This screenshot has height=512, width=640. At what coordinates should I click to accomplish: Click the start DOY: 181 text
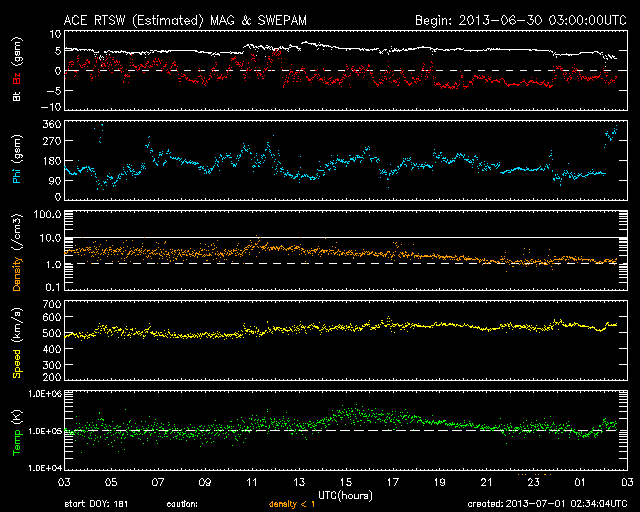coord(97,504)
